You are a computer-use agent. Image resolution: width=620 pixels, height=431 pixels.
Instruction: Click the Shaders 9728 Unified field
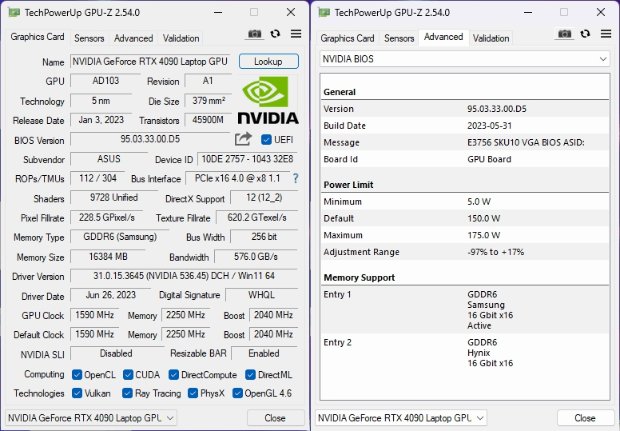[x=114, y=198]
